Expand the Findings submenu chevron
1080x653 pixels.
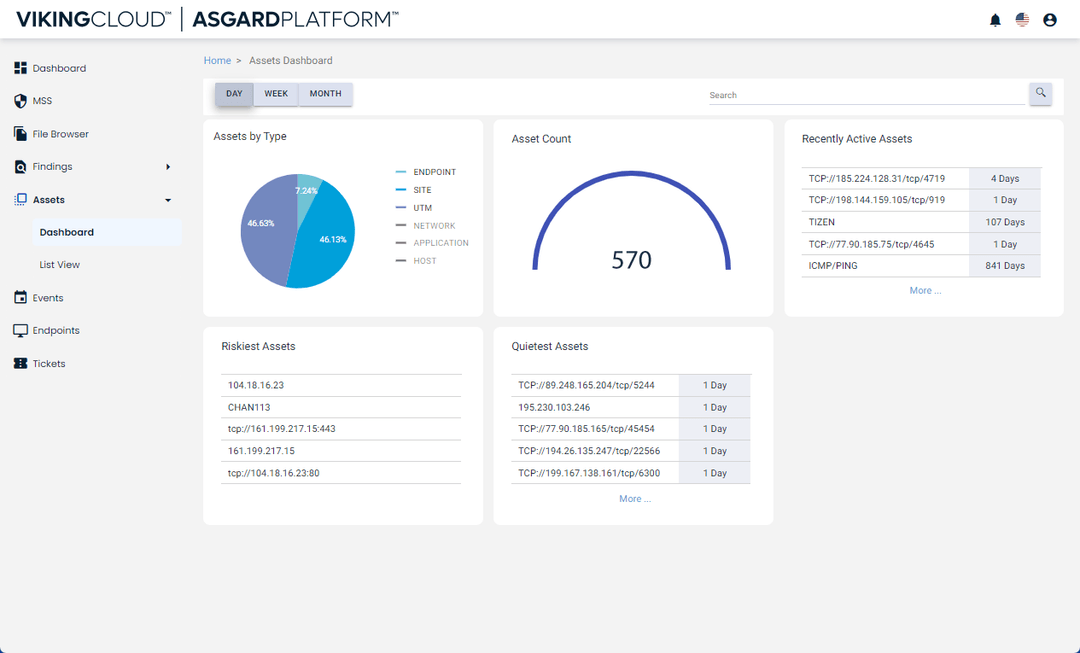[167, 166]
